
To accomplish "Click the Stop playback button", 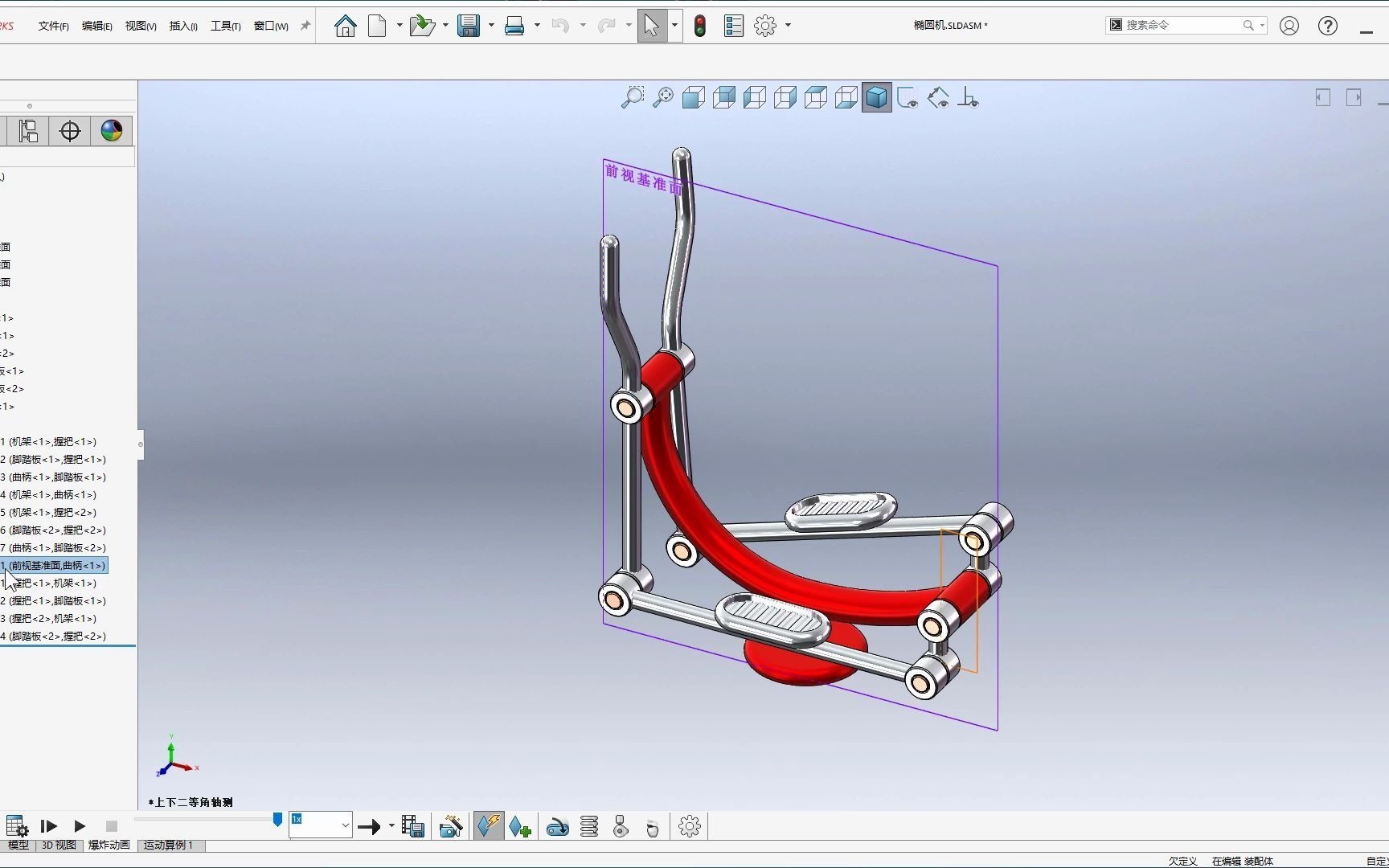I will coord(110,826).
